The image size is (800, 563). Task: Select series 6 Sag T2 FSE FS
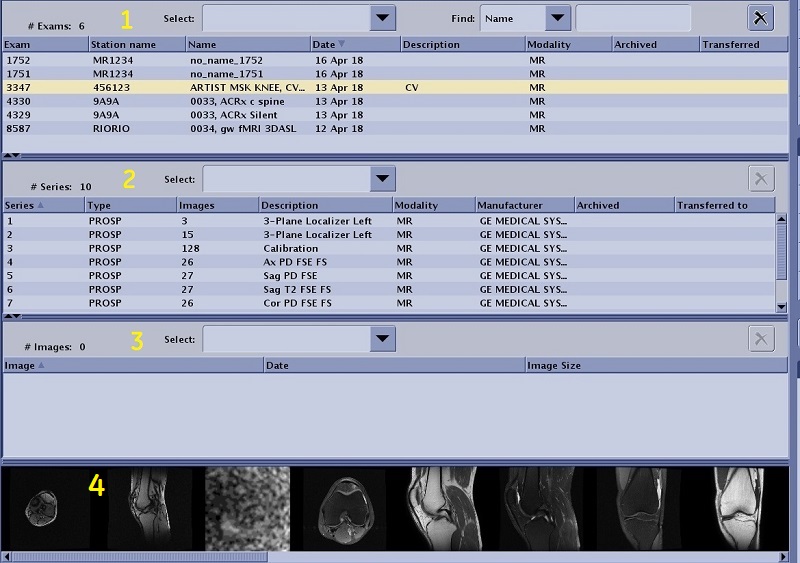coord(300,289)
